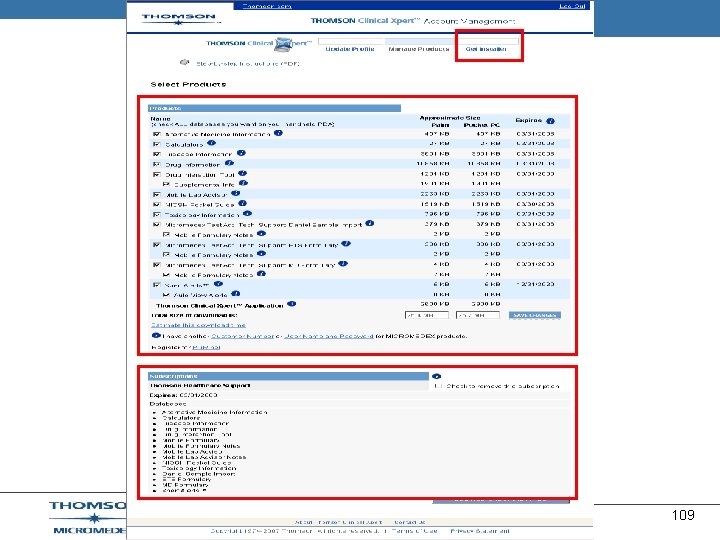Toggle the Disease Information checkbox
This screenshot has width=720, height=540.
coord(157,154)
